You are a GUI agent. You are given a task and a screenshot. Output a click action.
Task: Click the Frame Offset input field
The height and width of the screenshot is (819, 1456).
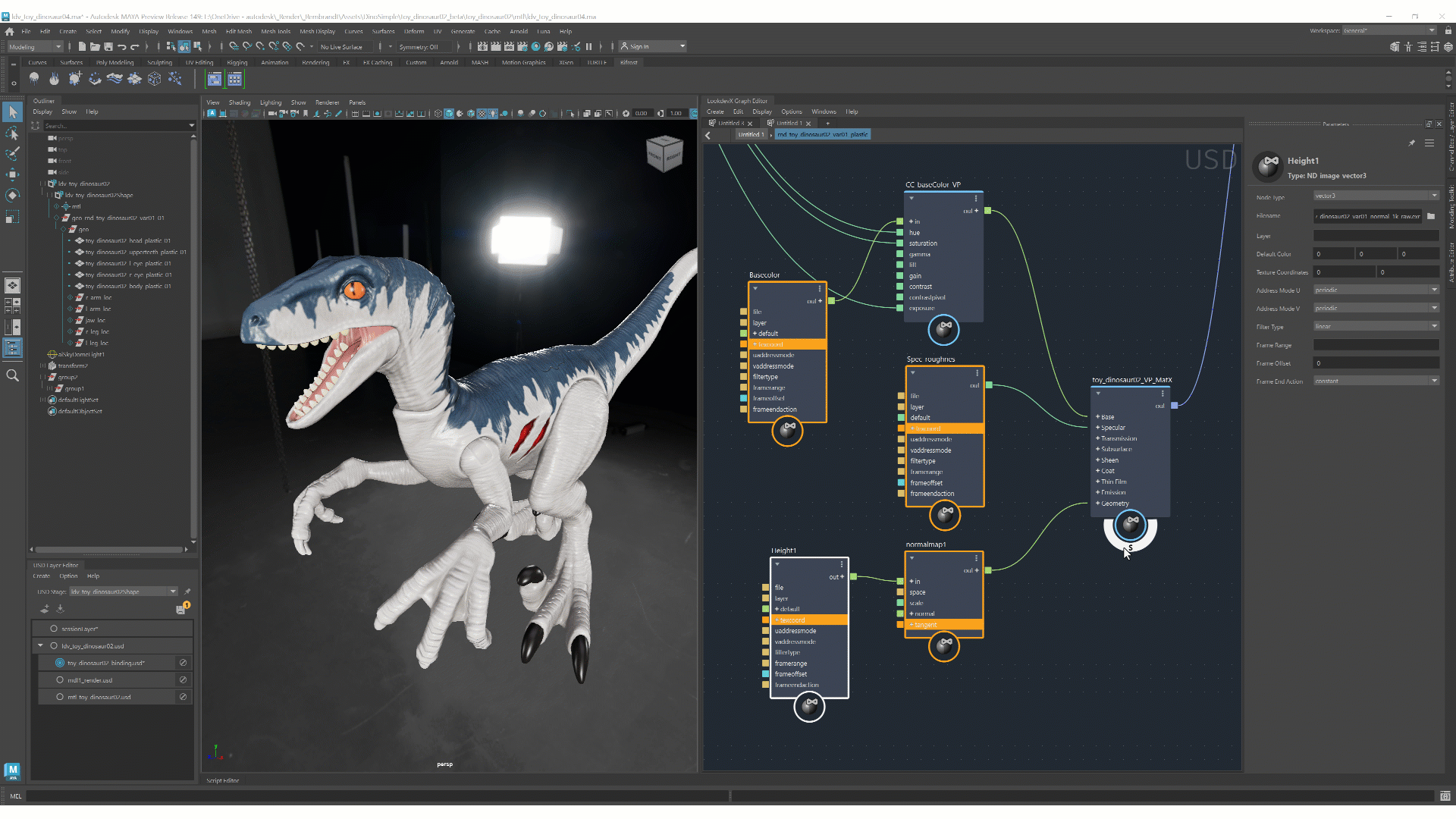[1376, 363]
